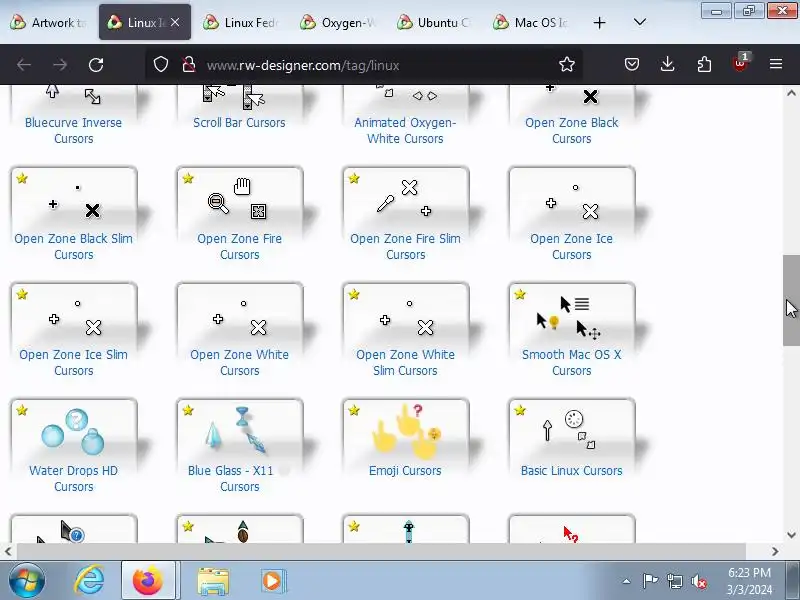Click Blue Glass X11 cursor thumbnail
Screen dimensions: 800x600
click(x=239, y=430)
